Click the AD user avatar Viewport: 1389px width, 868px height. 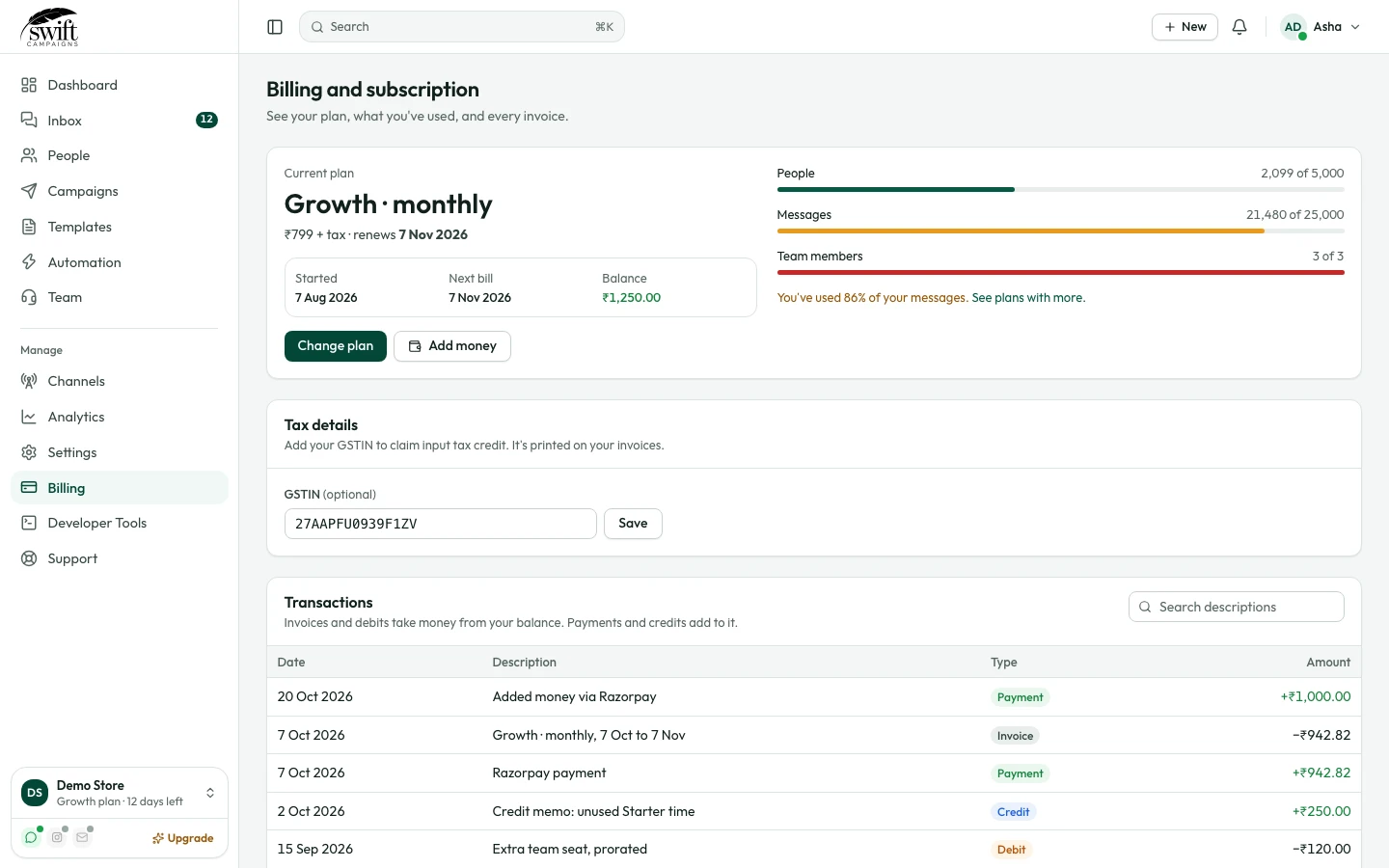(x=1293, y=27)
